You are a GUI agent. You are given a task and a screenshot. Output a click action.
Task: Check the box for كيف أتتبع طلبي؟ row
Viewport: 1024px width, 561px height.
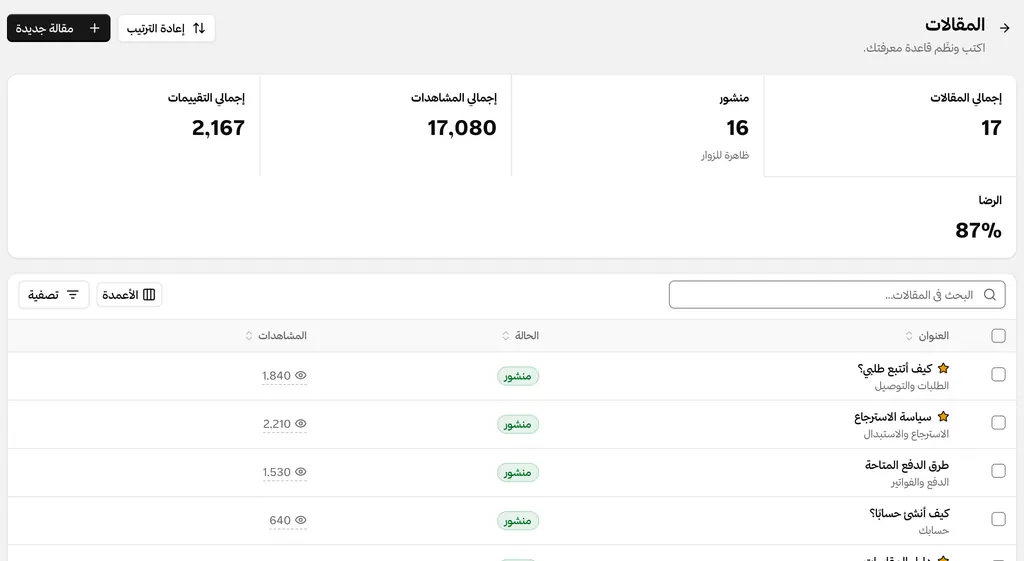click(998, 374)
